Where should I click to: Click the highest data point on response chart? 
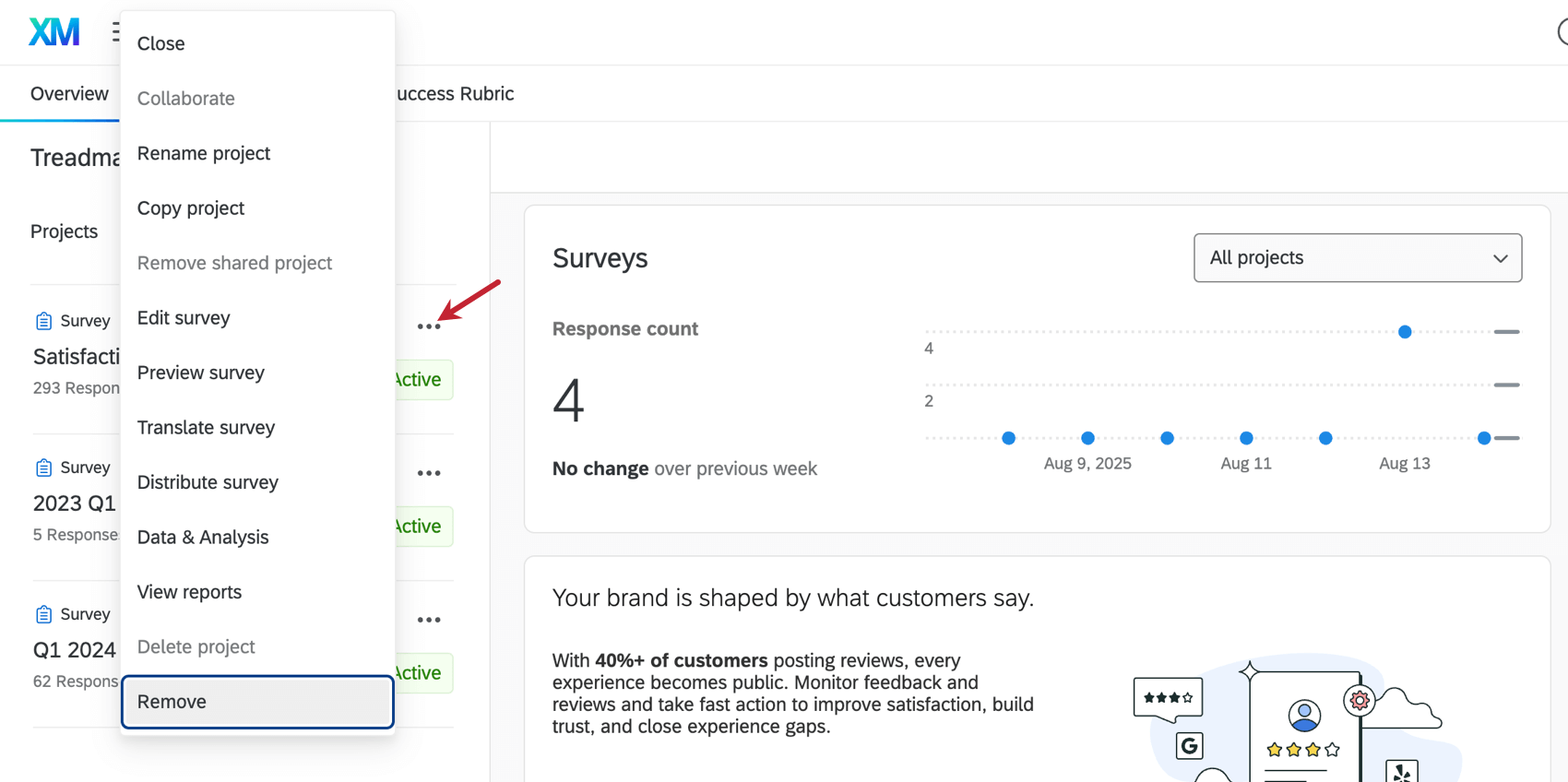click(1404, 332)
